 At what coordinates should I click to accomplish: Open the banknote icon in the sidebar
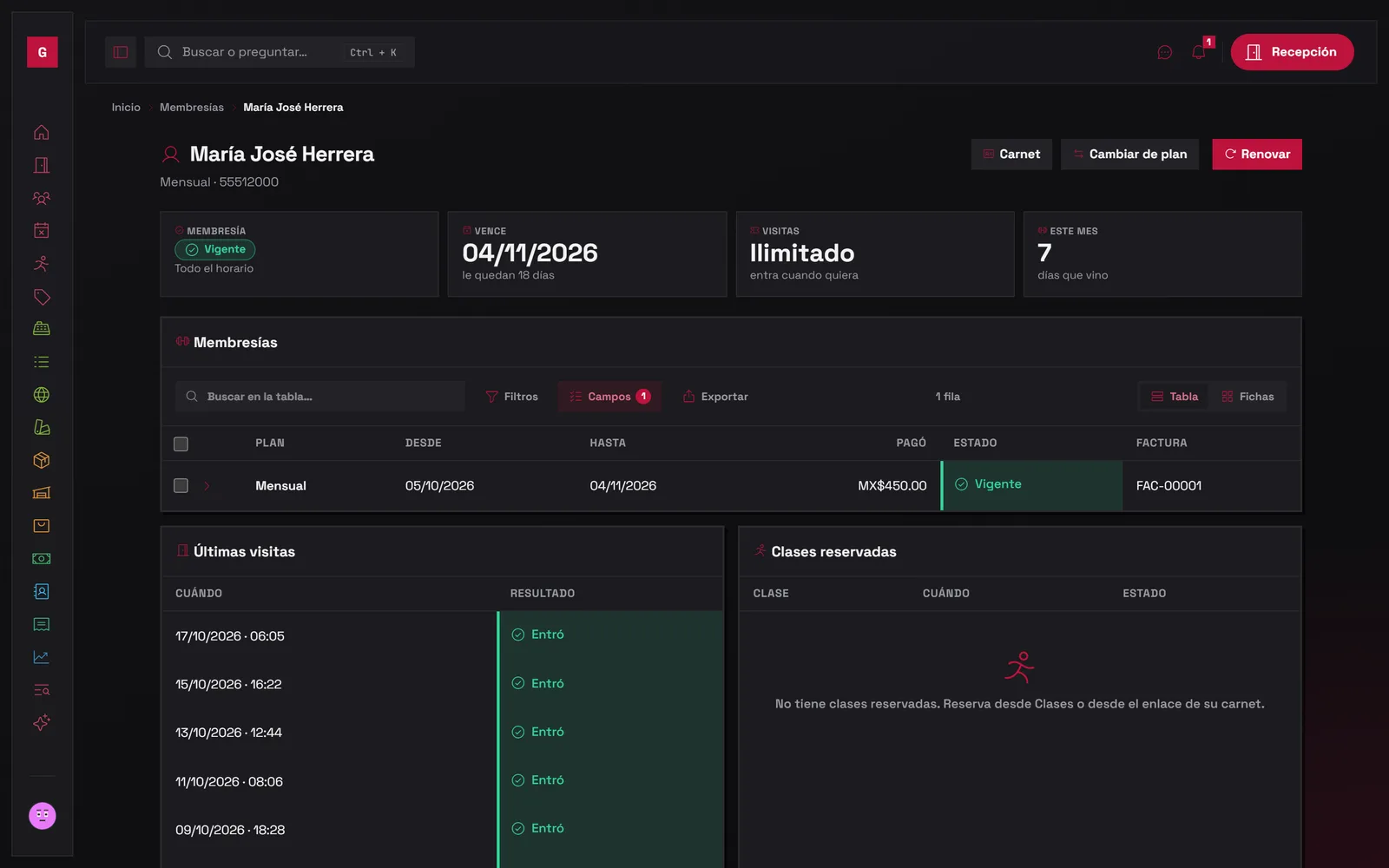coord(42,559)
